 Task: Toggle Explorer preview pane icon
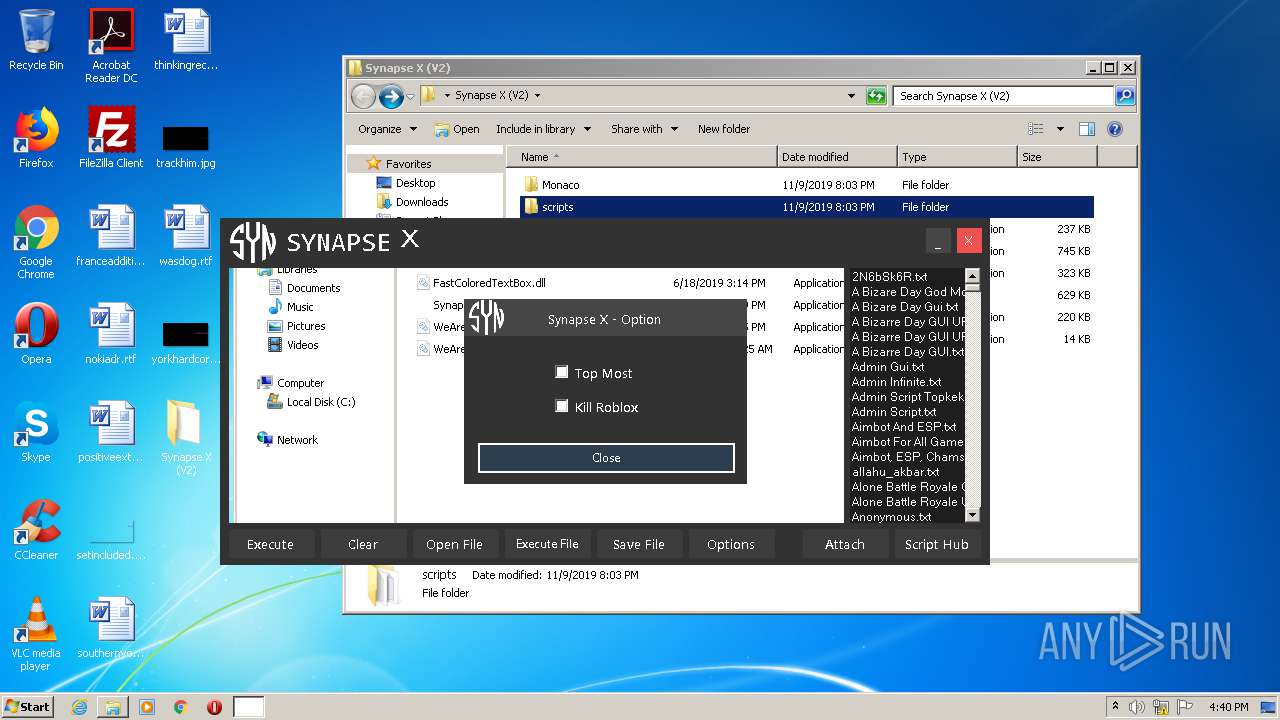coord(1087,129)
